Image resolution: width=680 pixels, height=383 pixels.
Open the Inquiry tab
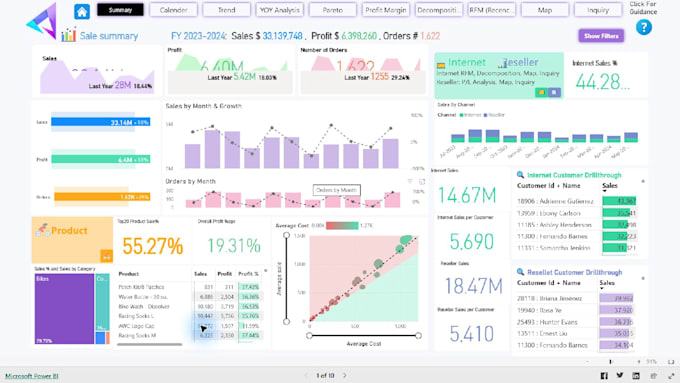pos(598,10)
